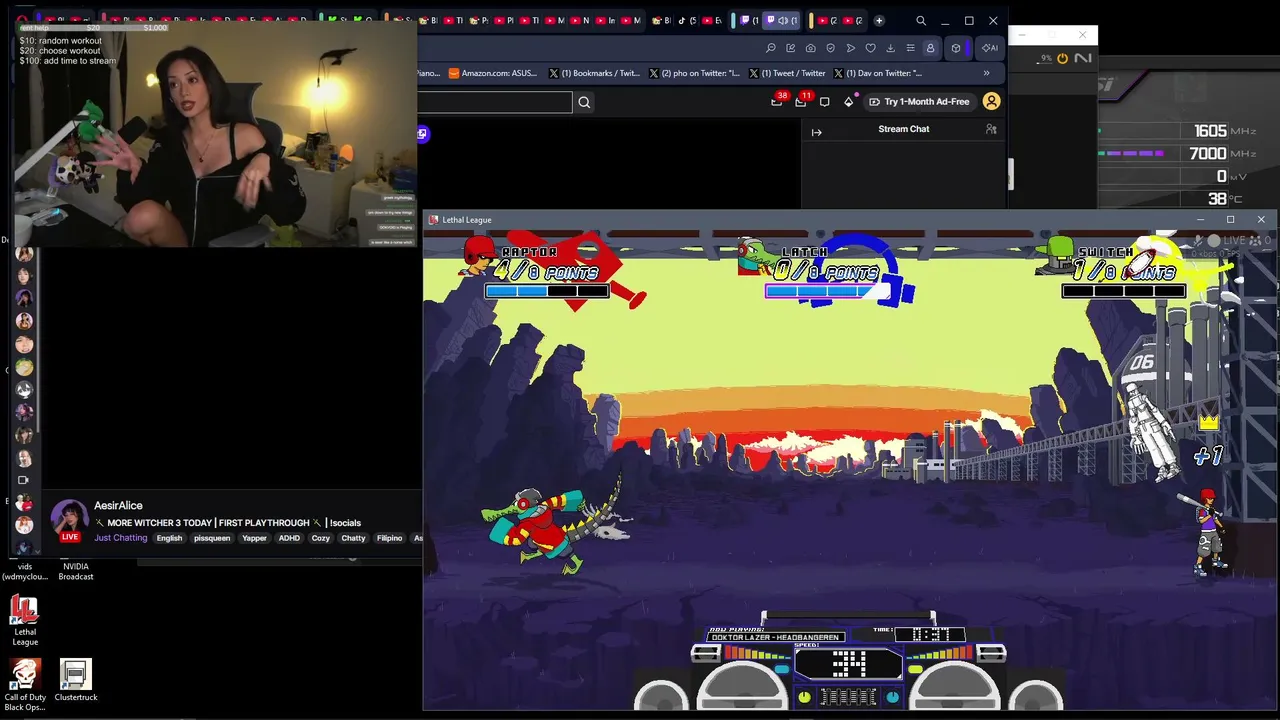Click the camera icon in Twitch sidebar

click(24, 480)
